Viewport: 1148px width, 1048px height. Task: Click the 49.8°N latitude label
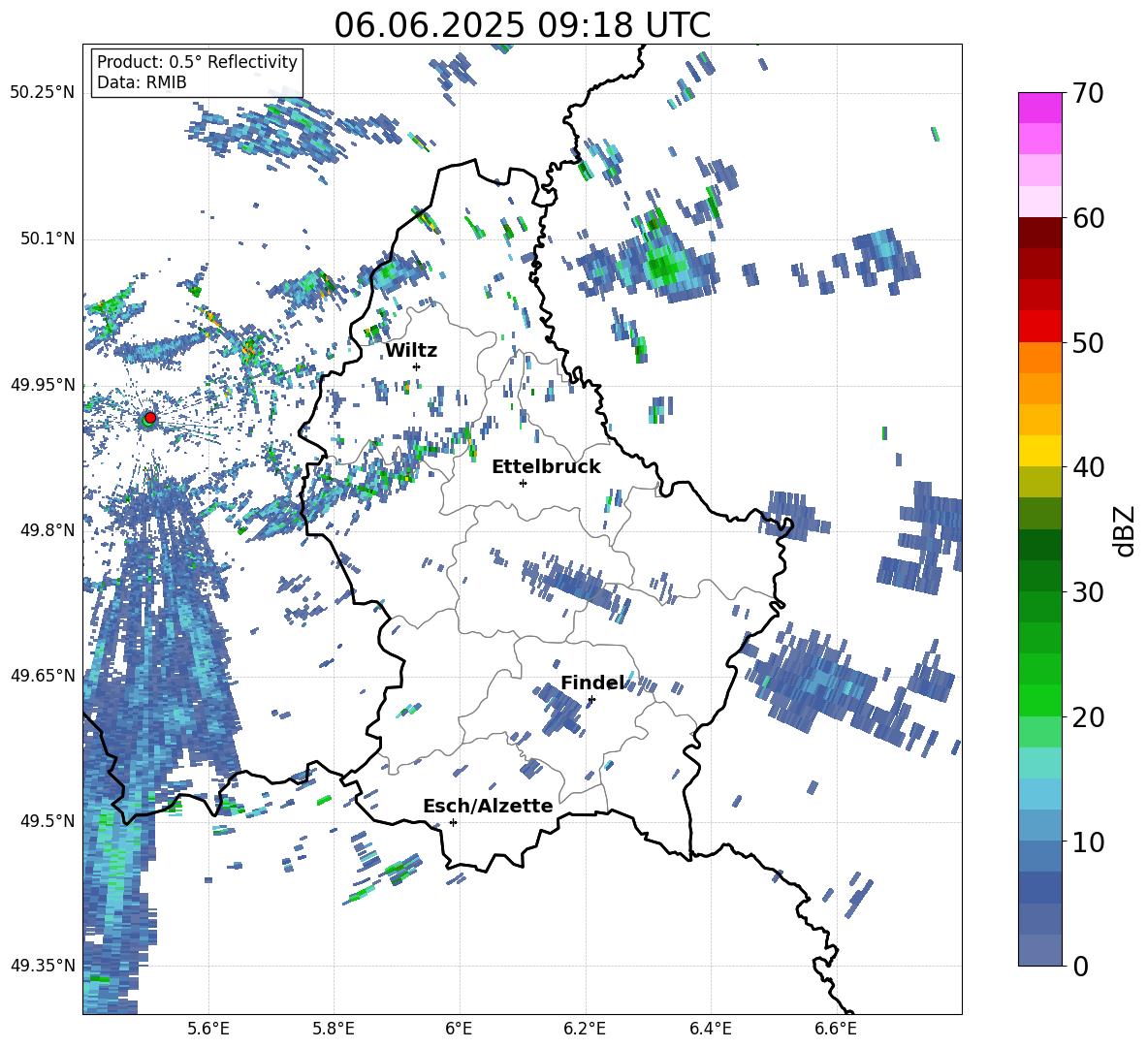(48, 530)
